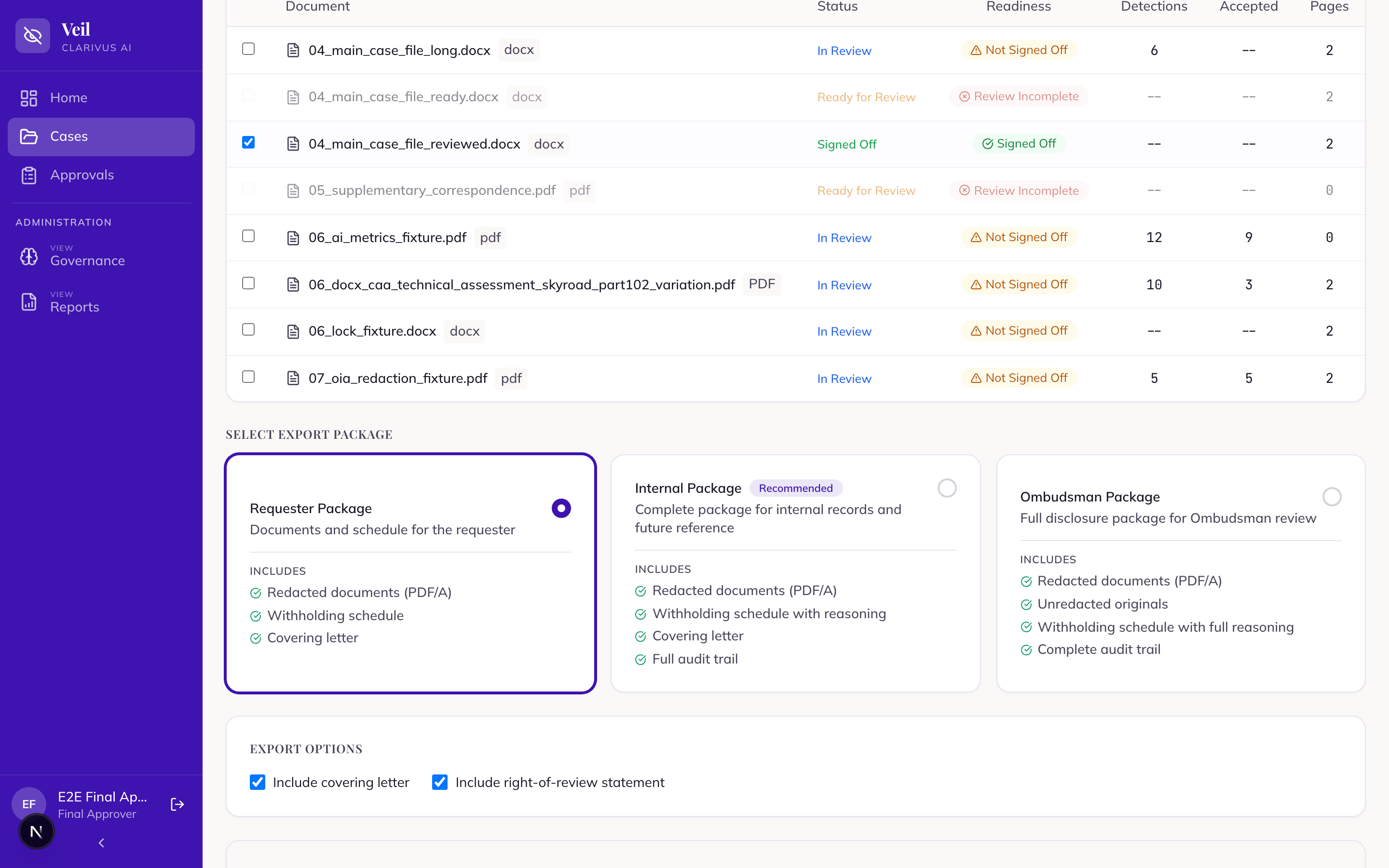Check the 06_ai_metrics_fixture.pdf row checkbox
This screenshot has height=868, width=1389.
[248, 236]
